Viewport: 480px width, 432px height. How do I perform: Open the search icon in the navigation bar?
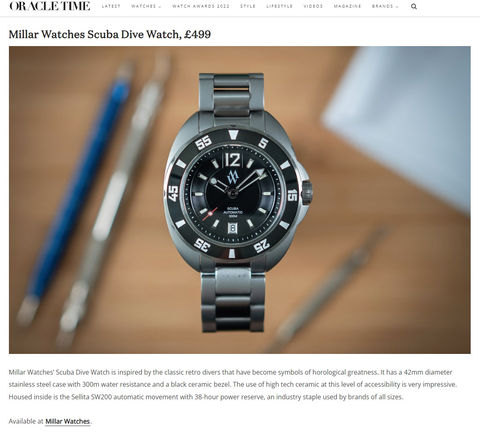[x=414, y=6]
